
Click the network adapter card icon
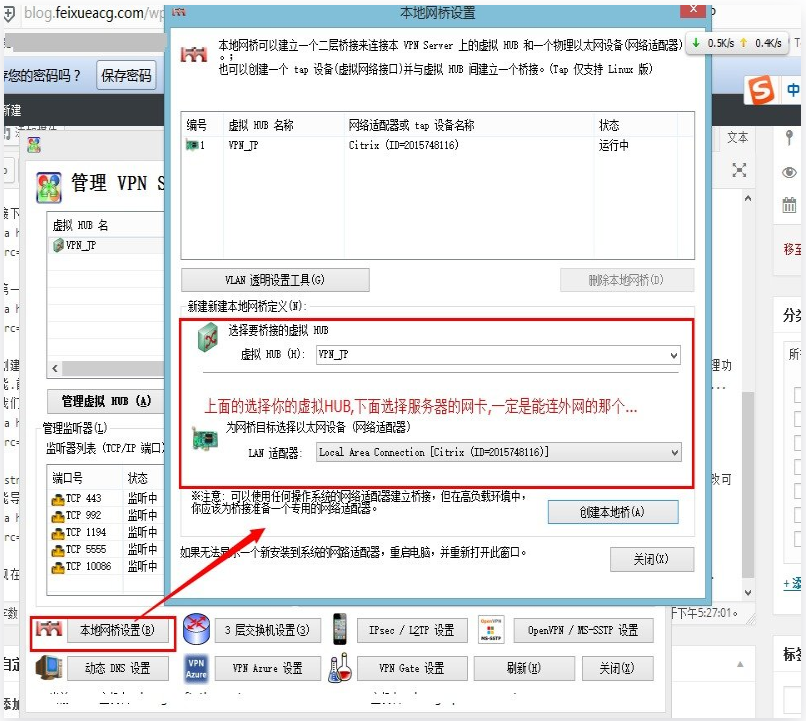click(205, 438)
